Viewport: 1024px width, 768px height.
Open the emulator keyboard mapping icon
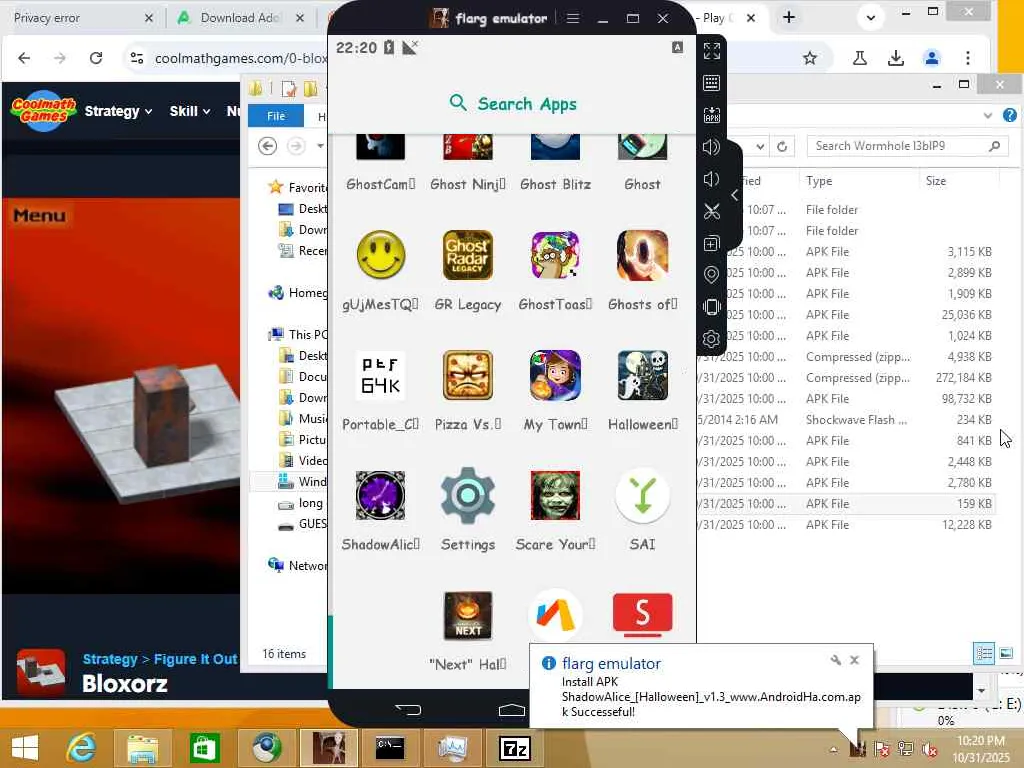(x=712, y=83)
